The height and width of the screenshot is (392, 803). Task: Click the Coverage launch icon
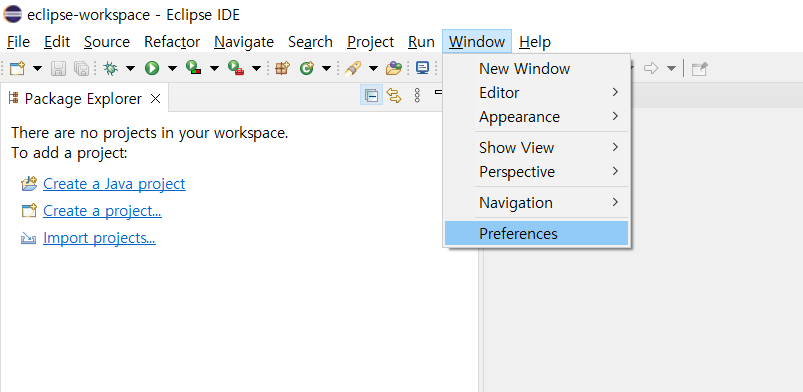tap(194, 68)
